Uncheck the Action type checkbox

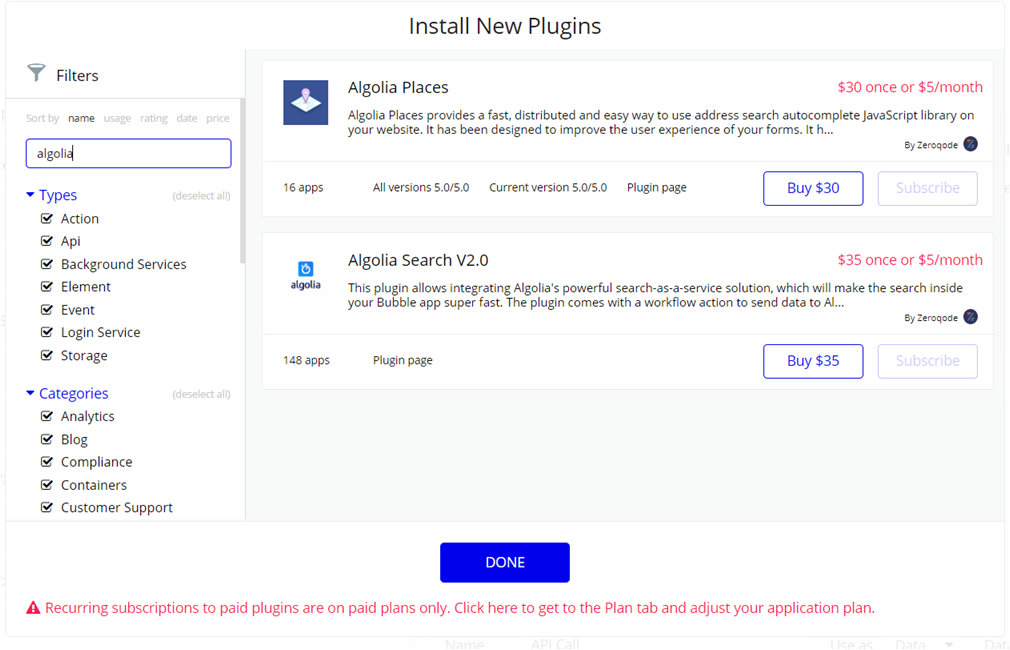[46, 218]
